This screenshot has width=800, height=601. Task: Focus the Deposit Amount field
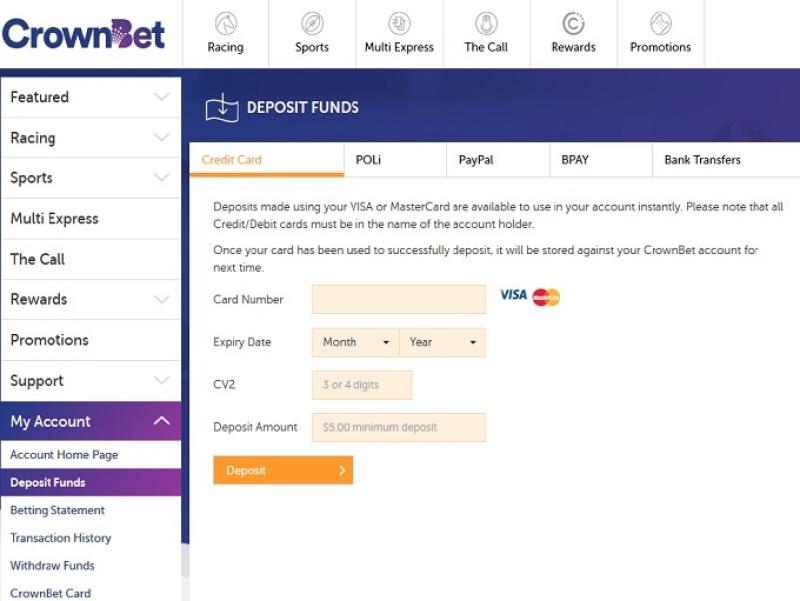tap(399, 428)
